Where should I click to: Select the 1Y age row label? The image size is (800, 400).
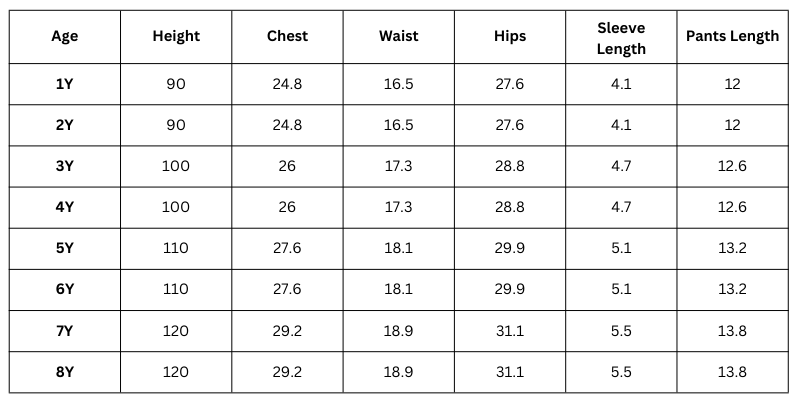(x=65, y=84)
